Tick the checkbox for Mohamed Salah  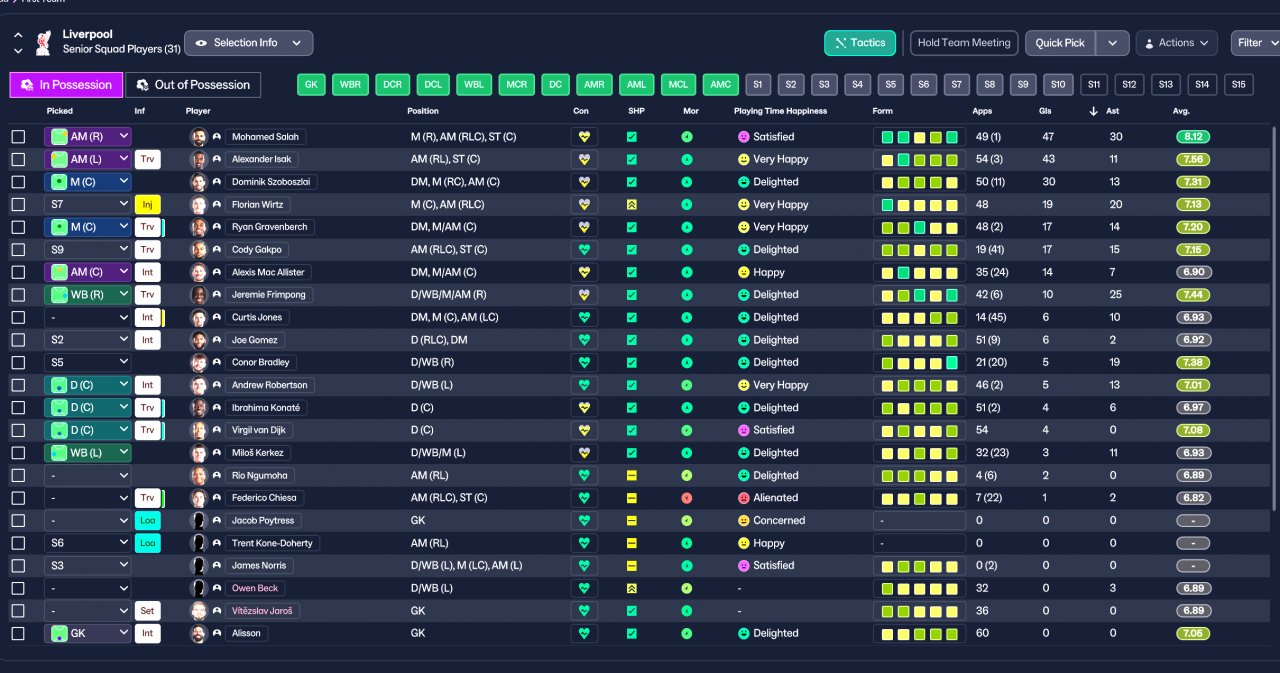(x=18, y=137)
